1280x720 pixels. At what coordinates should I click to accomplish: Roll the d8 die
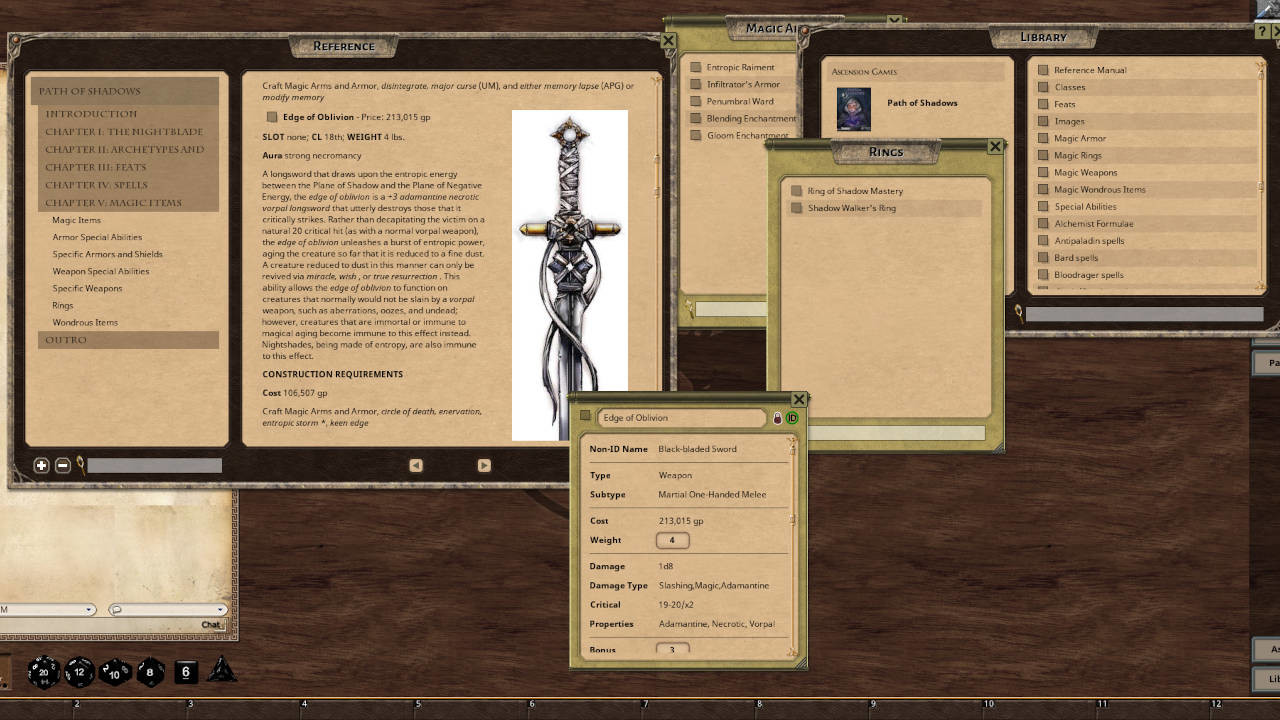pos(148,672)
